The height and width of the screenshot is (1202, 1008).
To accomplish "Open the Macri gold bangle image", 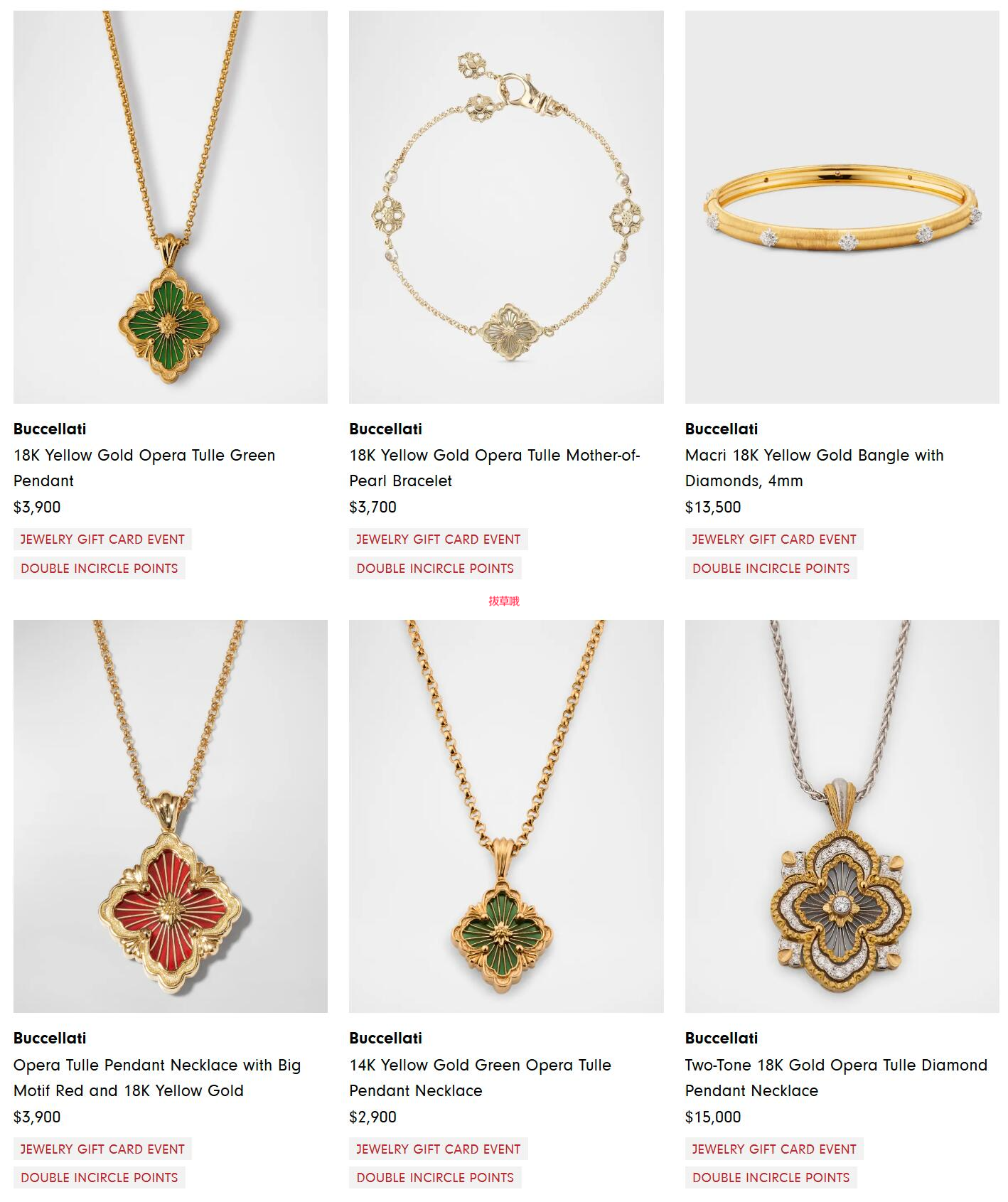I will click(x=842, y=207).
